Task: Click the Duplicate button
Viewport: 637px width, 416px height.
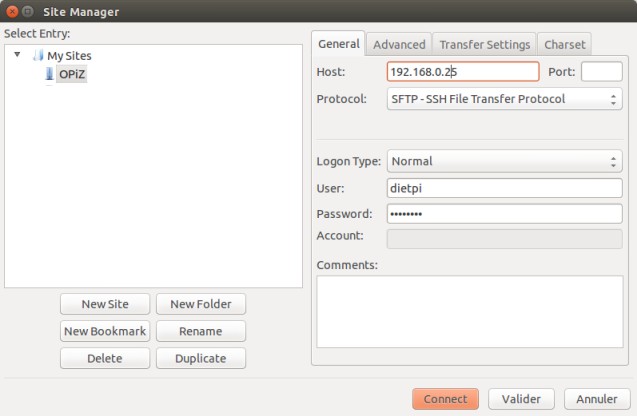Action: pos(198,358)
